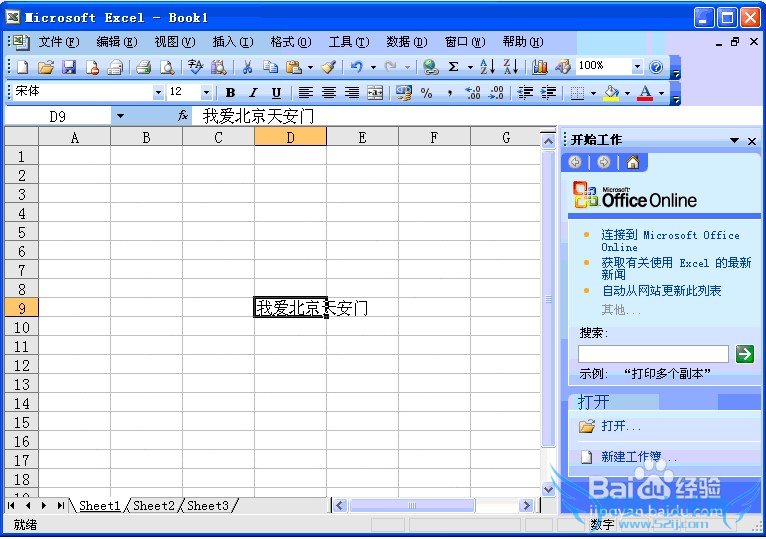The image size is (766, 539).
Task: Align cell text to the left
Action: click(306, 92)
